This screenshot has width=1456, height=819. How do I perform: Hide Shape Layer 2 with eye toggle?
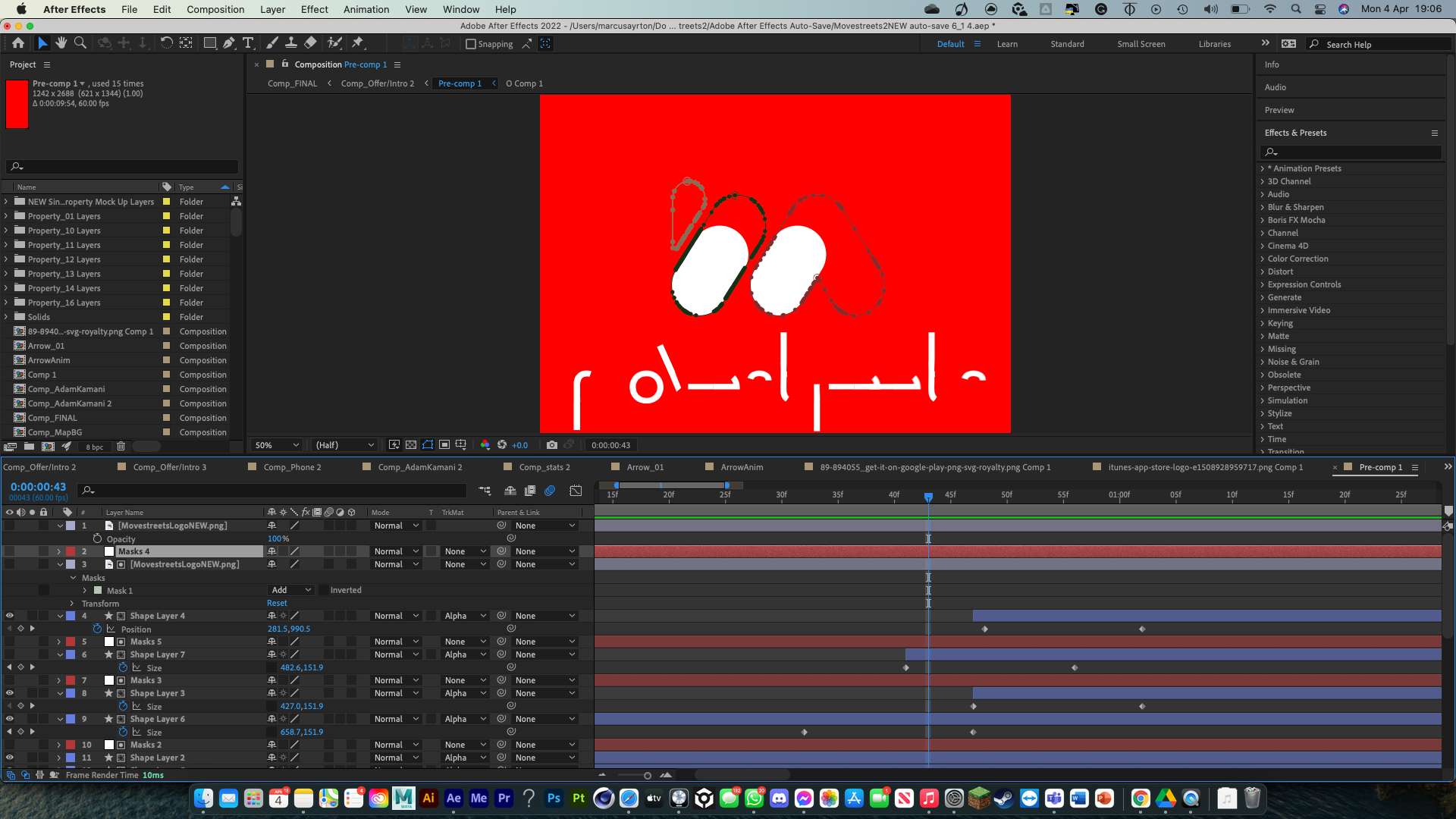pos(9,758)
